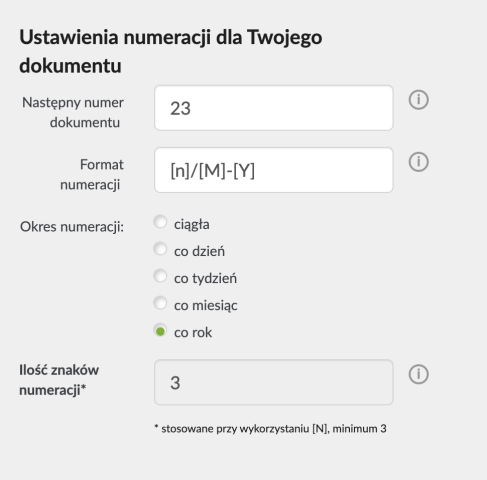This screenshot has width=487, height=480.
Task: Choose the 'co dzień' numbering period radio
Action: 160,249
